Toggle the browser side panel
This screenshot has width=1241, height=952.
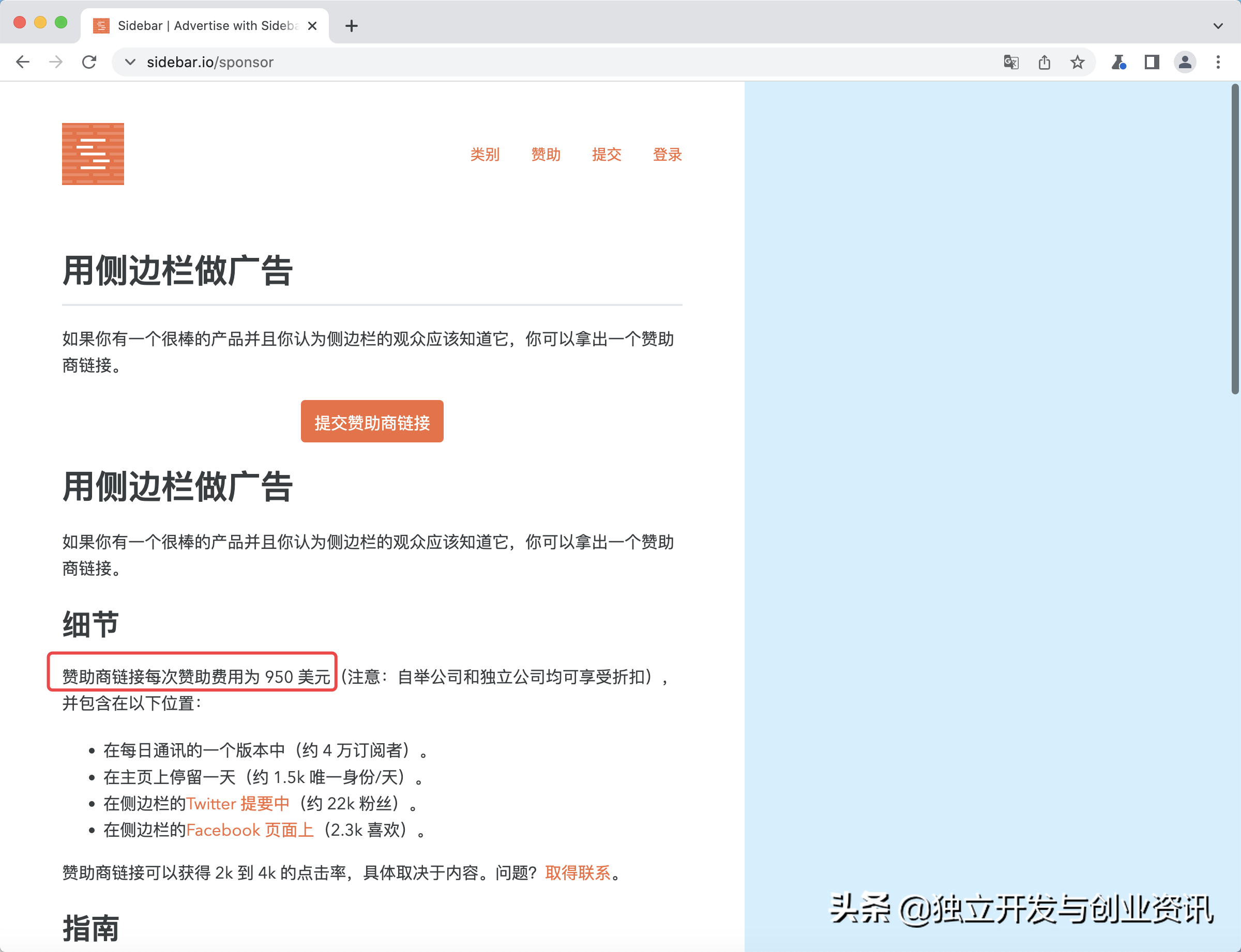(1151, 63)
